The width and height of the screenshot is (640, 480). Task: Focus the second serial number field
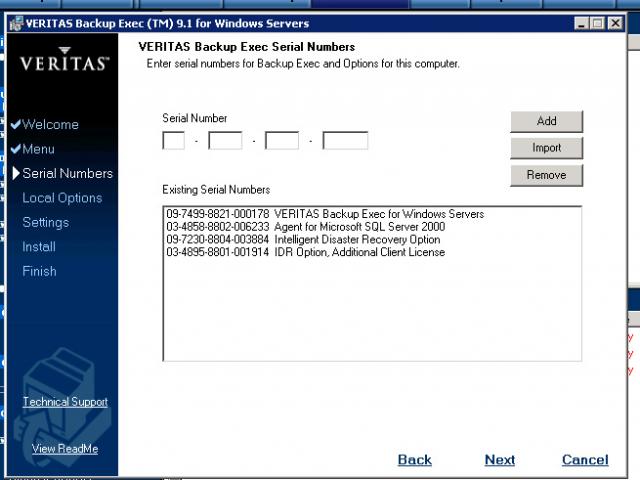pos(225,140)
